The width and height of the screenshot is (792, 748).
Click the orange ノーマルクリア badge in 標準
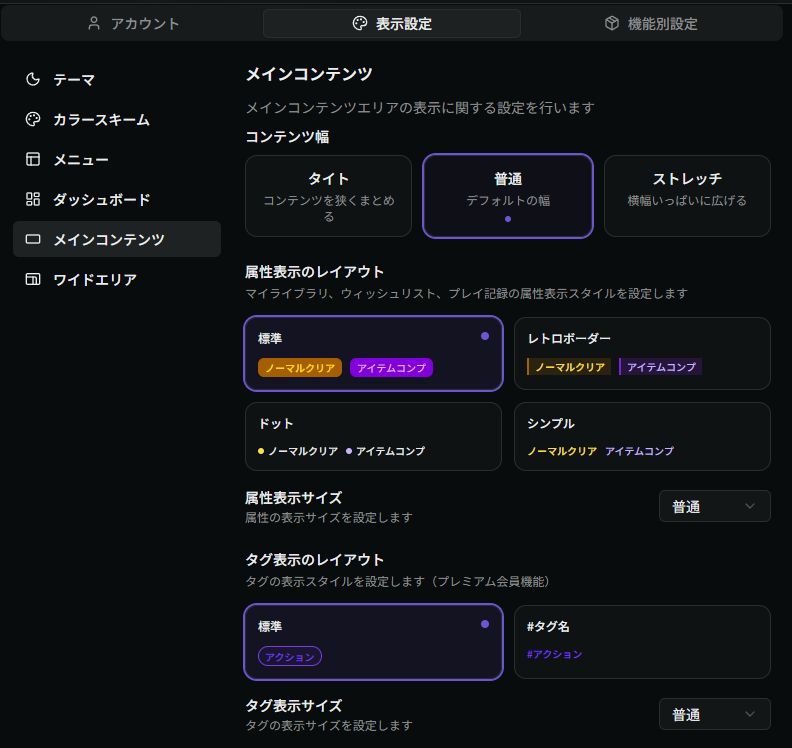pyautogui.click(x=300, y=368)
